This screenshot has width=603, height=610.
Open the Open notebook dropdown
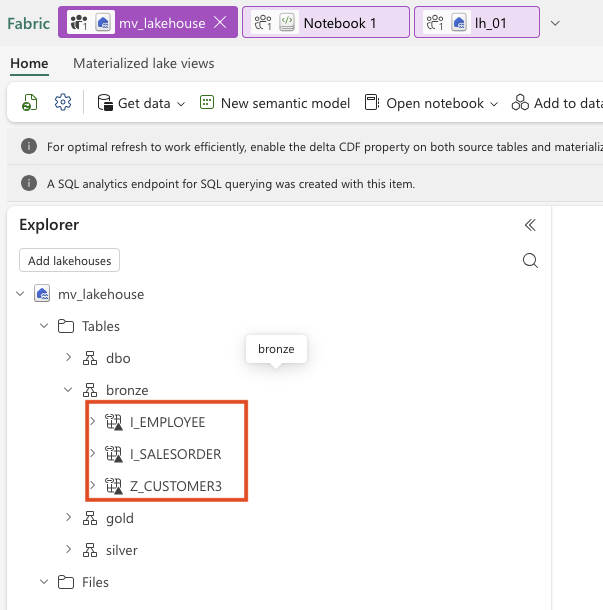(431, 103)
